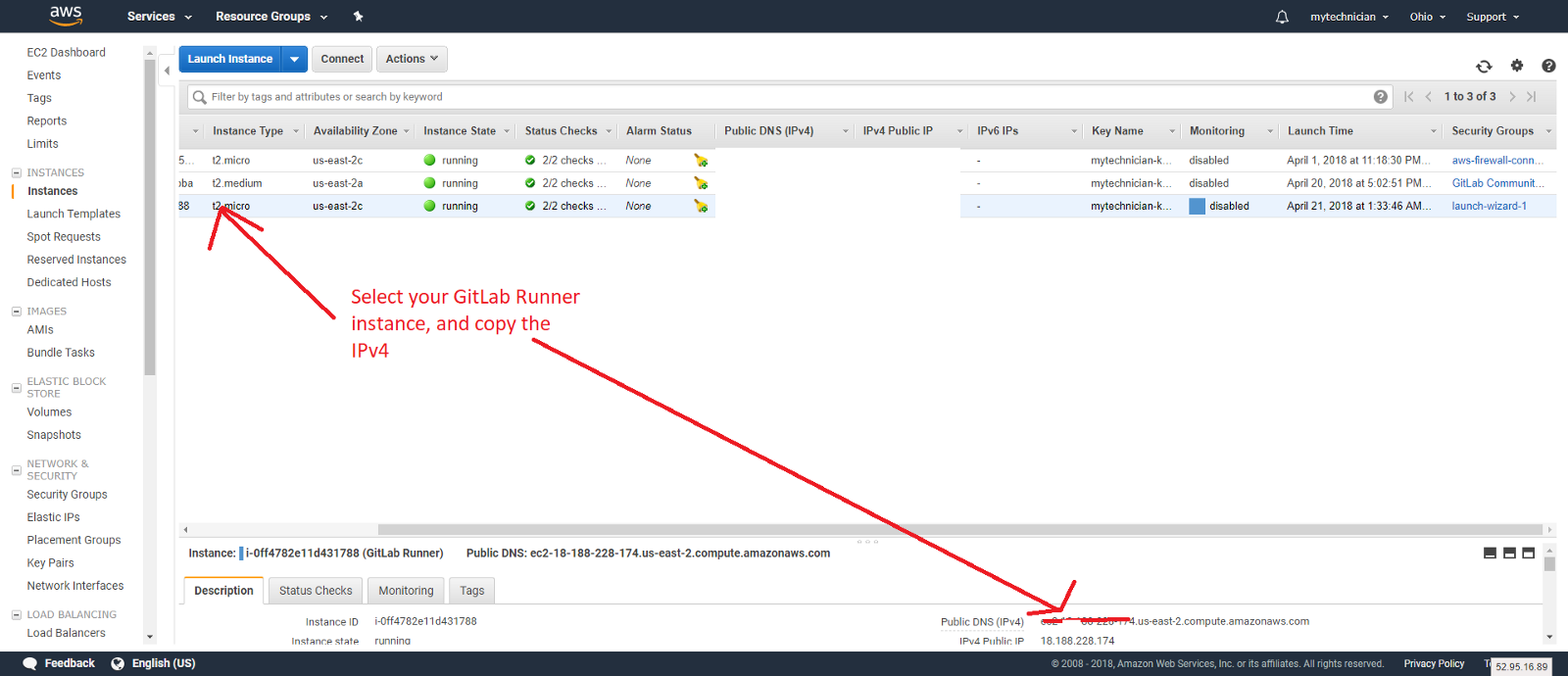Open the Actions dropdown

[412, 59]
